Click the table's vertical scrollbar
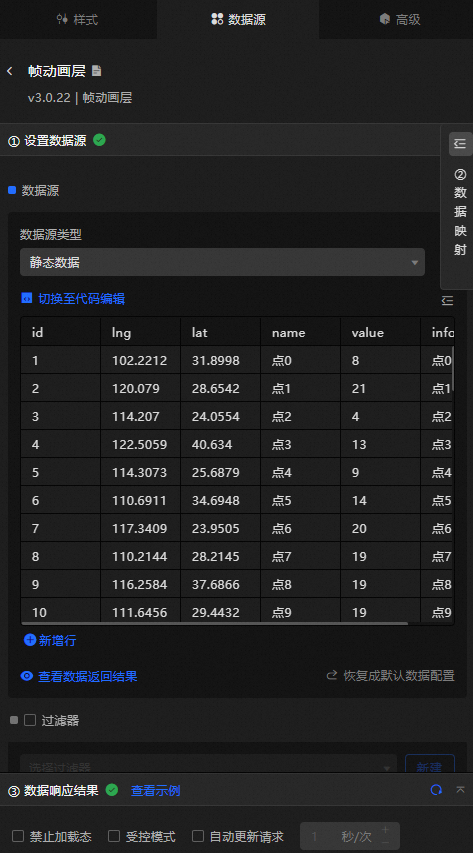 (x=452, y=368)
